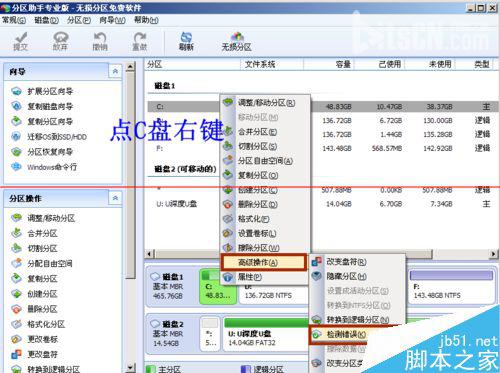Click the partition list horizontal scrollbar right arrow
Viewport: 500px width, 373px height.
point(493,254)
